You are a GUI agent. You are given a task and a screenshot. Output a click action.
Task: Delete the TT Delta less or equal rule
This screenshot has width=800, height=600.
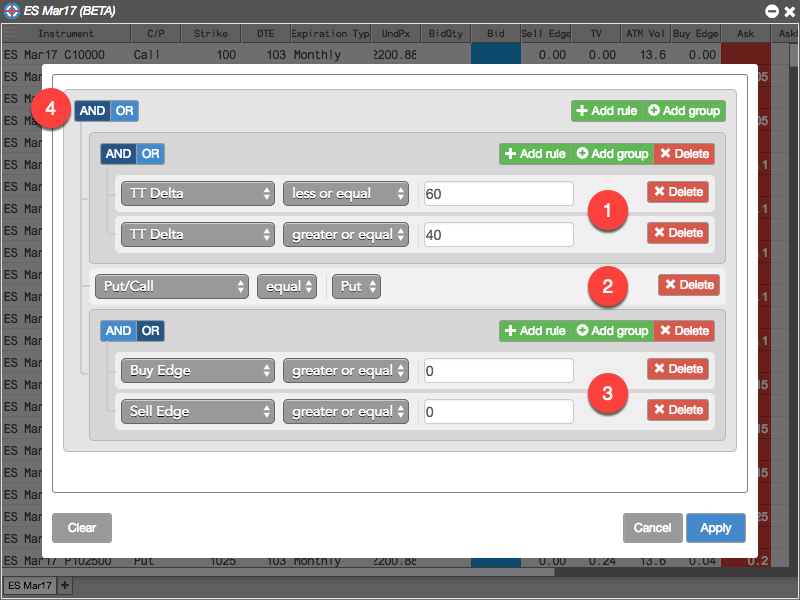(678, 192)
